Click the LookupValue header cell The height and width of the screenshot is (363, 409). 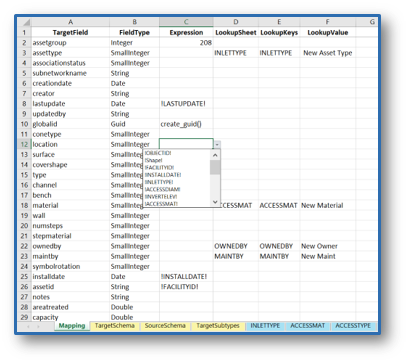click(x=328, y=33)
